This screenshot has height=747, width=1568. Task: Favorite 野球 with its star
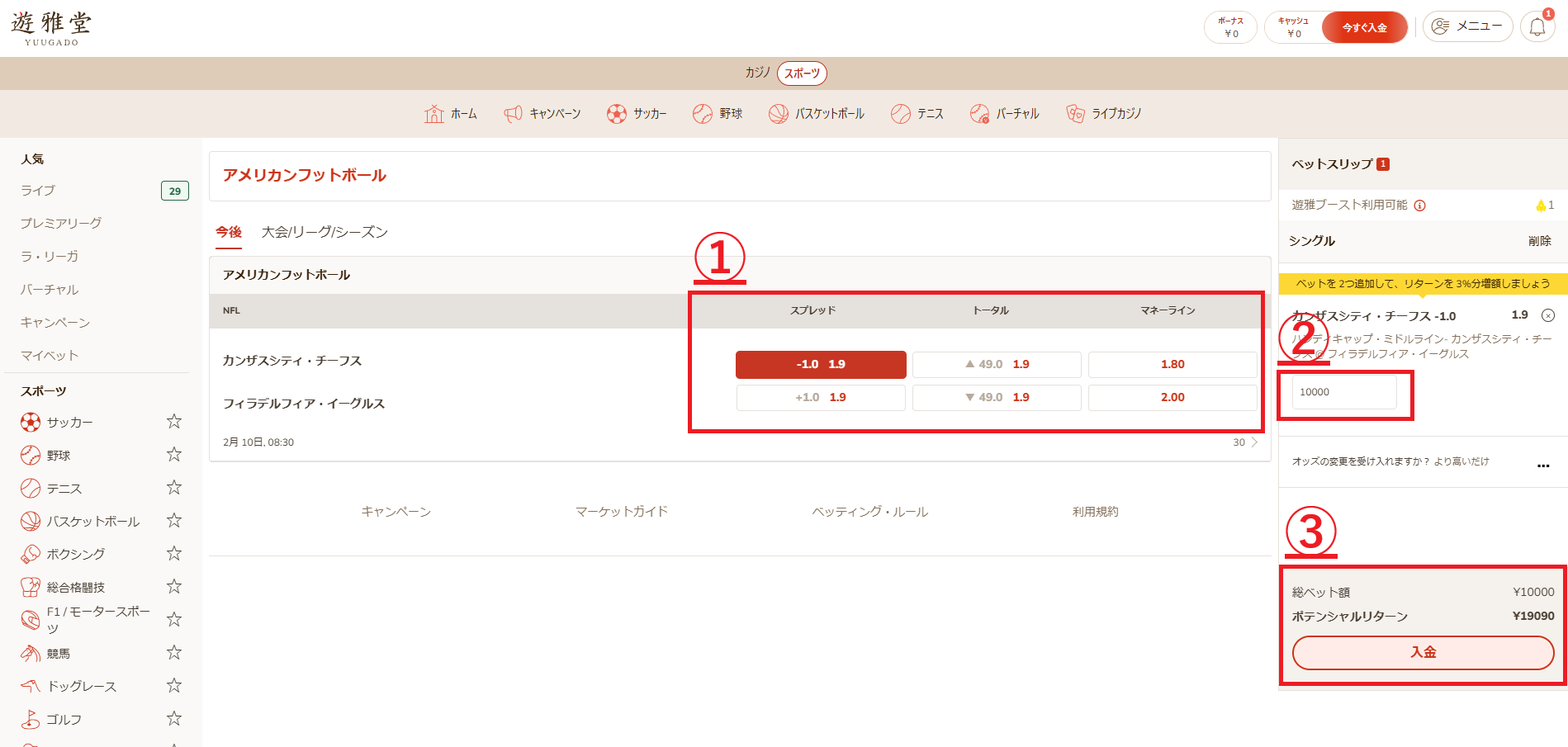click(x=174, y=455)
